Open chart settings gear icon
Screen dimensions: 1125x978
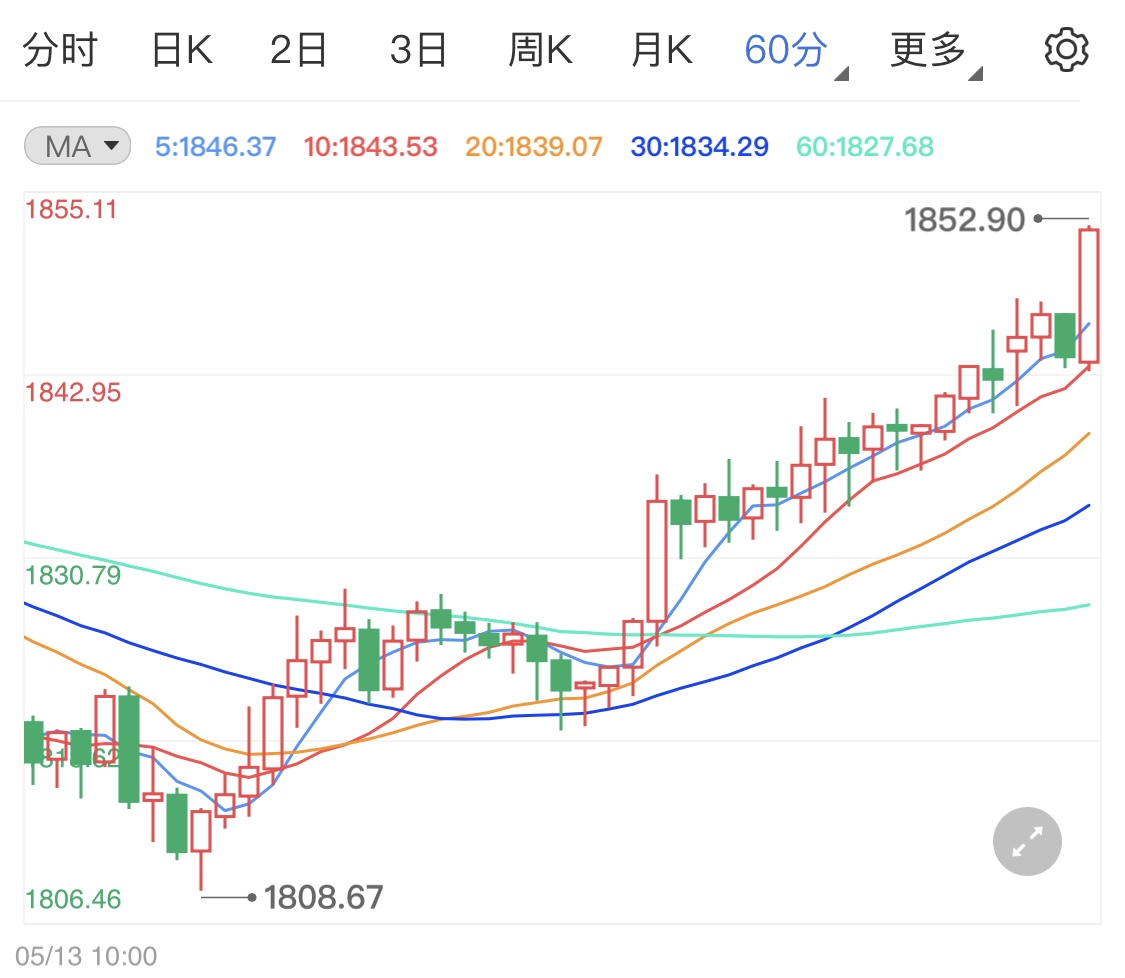pyautogui.click(x=1066, y=50)
